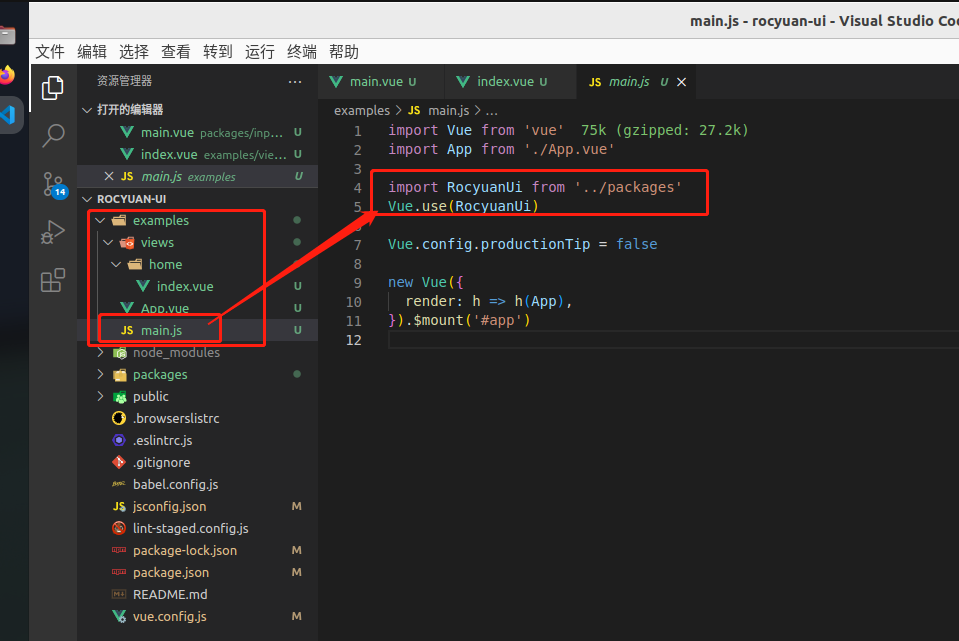Click package-lock.json npm icon
959x641 pixels.
[119, 550]
